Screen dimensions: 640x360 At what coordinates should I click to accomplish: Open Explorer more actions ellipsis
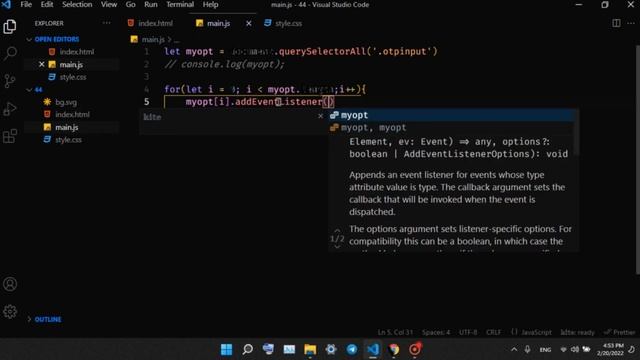pos(107,23)
